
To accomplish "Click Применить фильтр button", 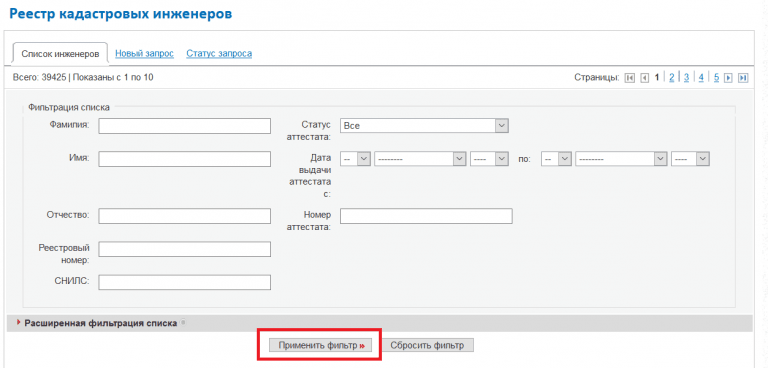I will coord(320,345).
